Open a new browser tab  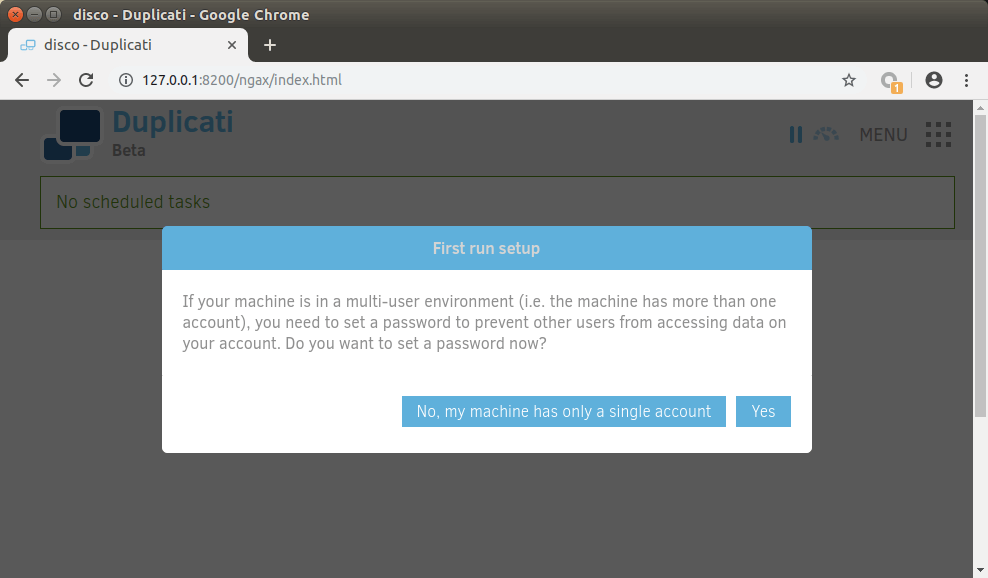point(269,45)
